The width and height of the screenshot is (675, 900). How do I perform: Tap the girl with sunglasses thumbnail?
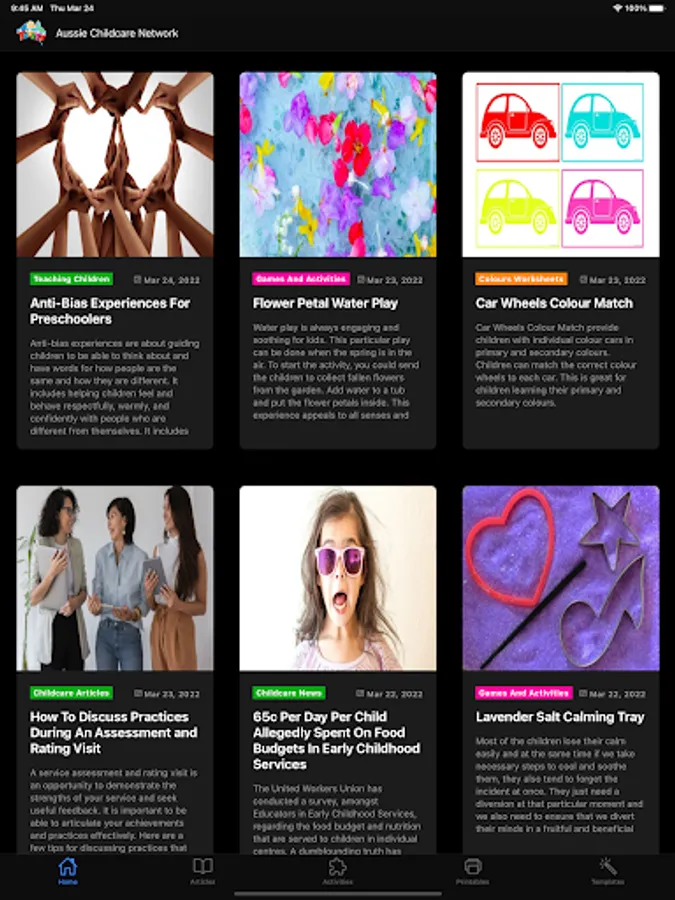coord(338,578)
